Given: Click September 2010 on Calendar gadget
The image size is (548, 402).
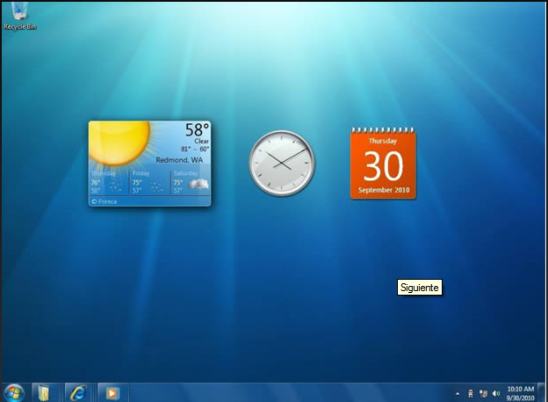Looking at the screenshot, I should [x=384, y=190].
